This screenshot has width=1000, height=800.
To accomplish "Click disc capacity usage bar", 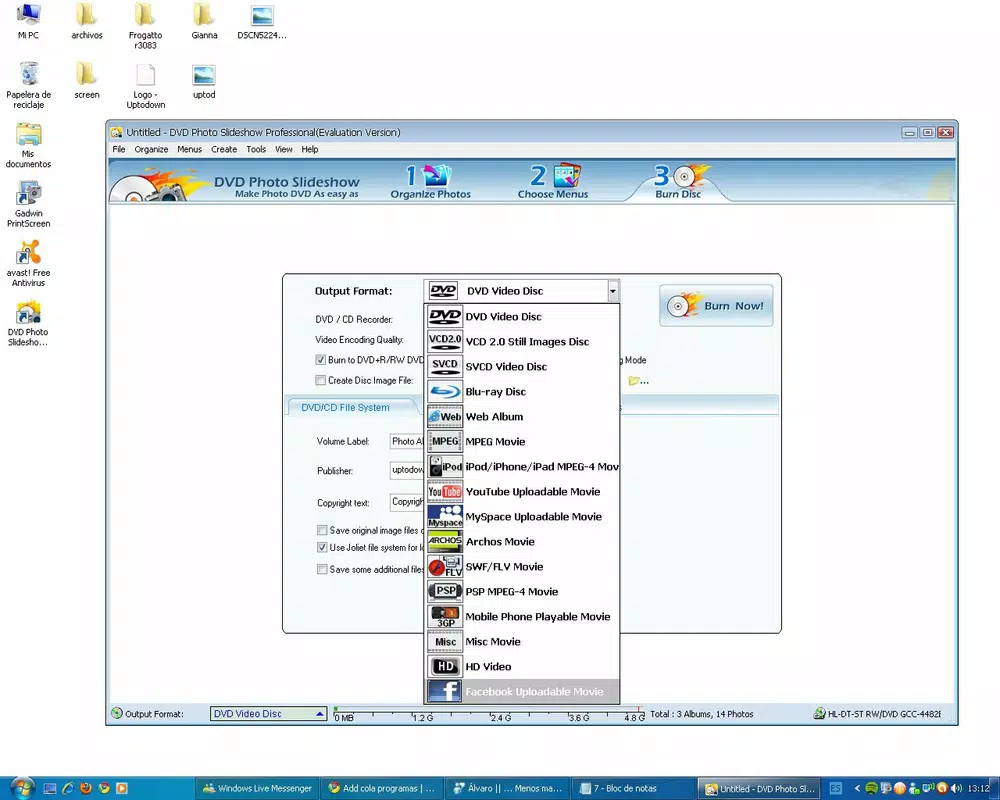I will click(489, 714).
